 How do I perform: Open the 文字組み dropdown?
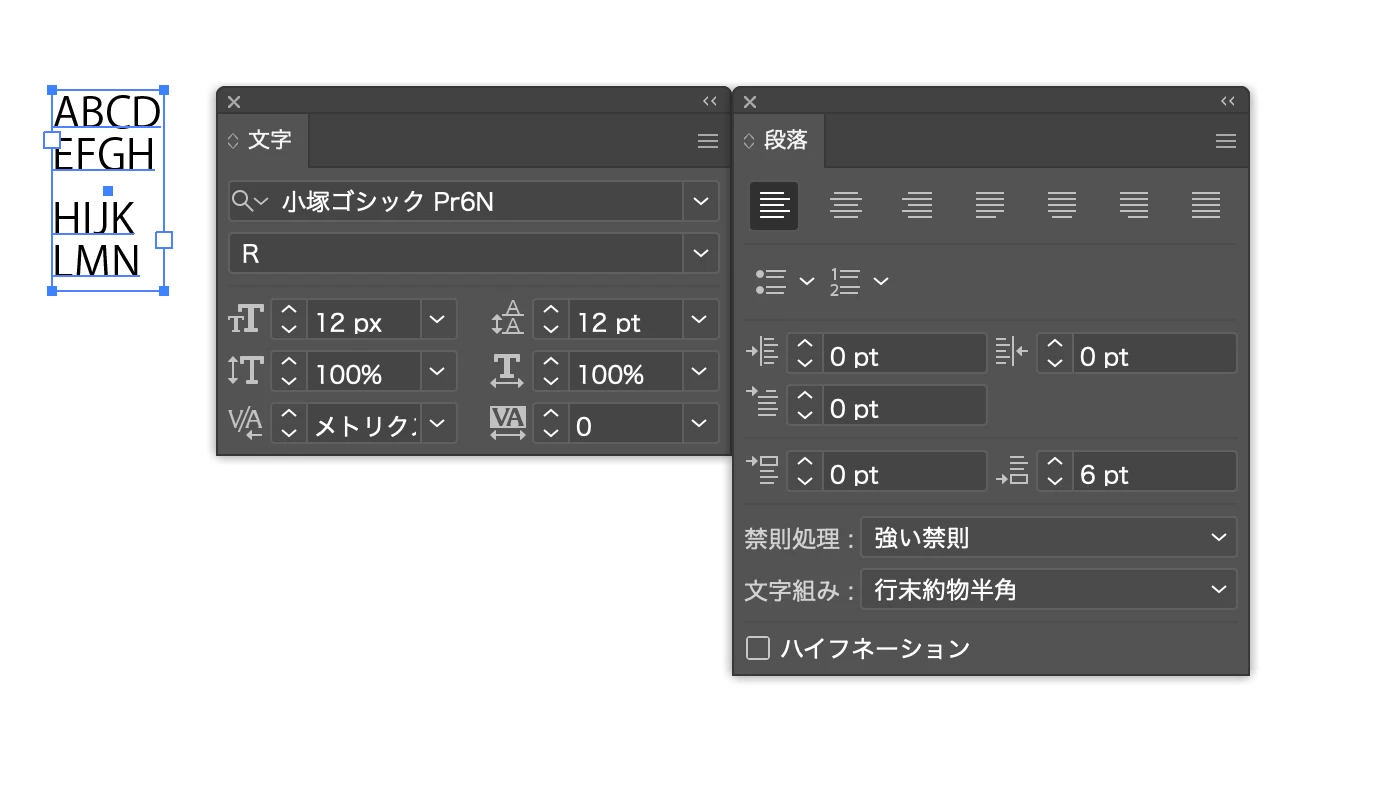pyautogui.click(x=1048, y=589)
